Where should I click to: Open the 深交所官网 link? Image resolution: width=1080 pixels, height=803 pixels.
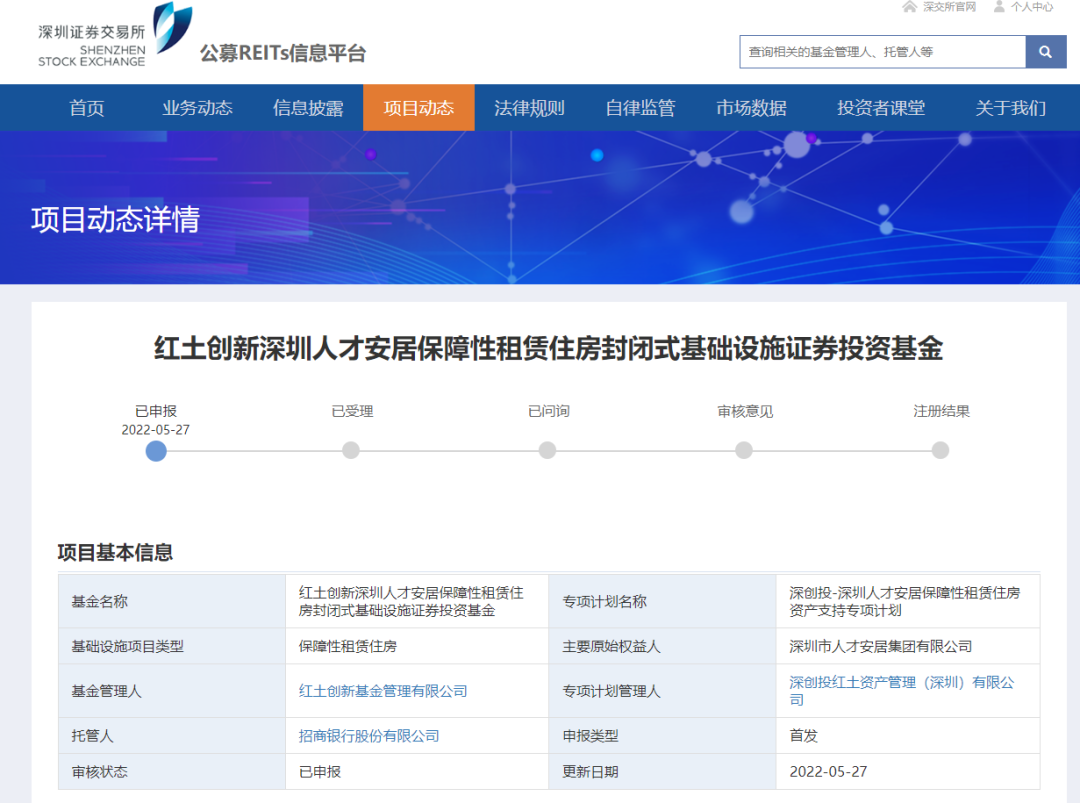click(949, 7)
